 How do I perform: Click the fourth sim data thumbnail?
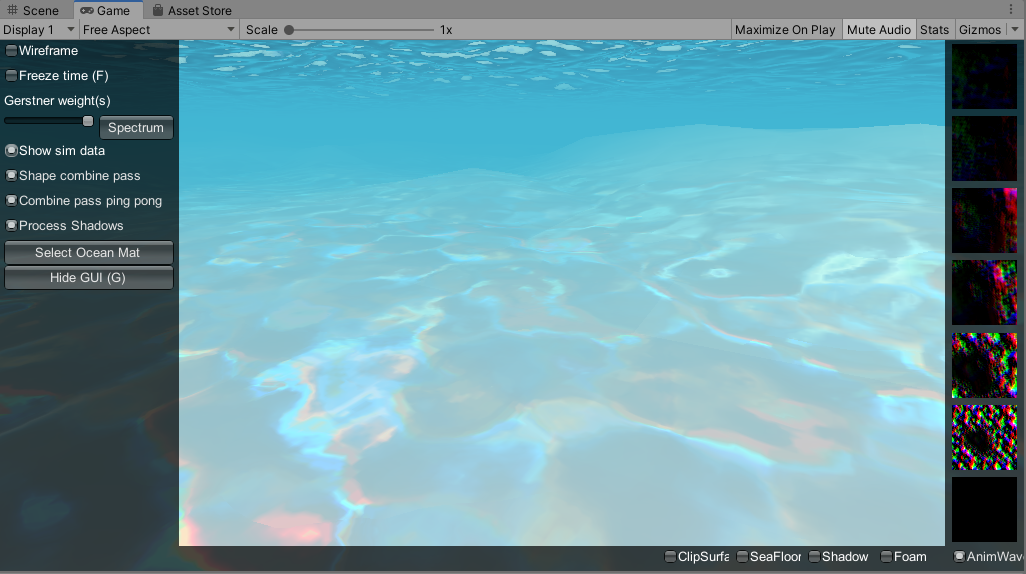(984, 293)
